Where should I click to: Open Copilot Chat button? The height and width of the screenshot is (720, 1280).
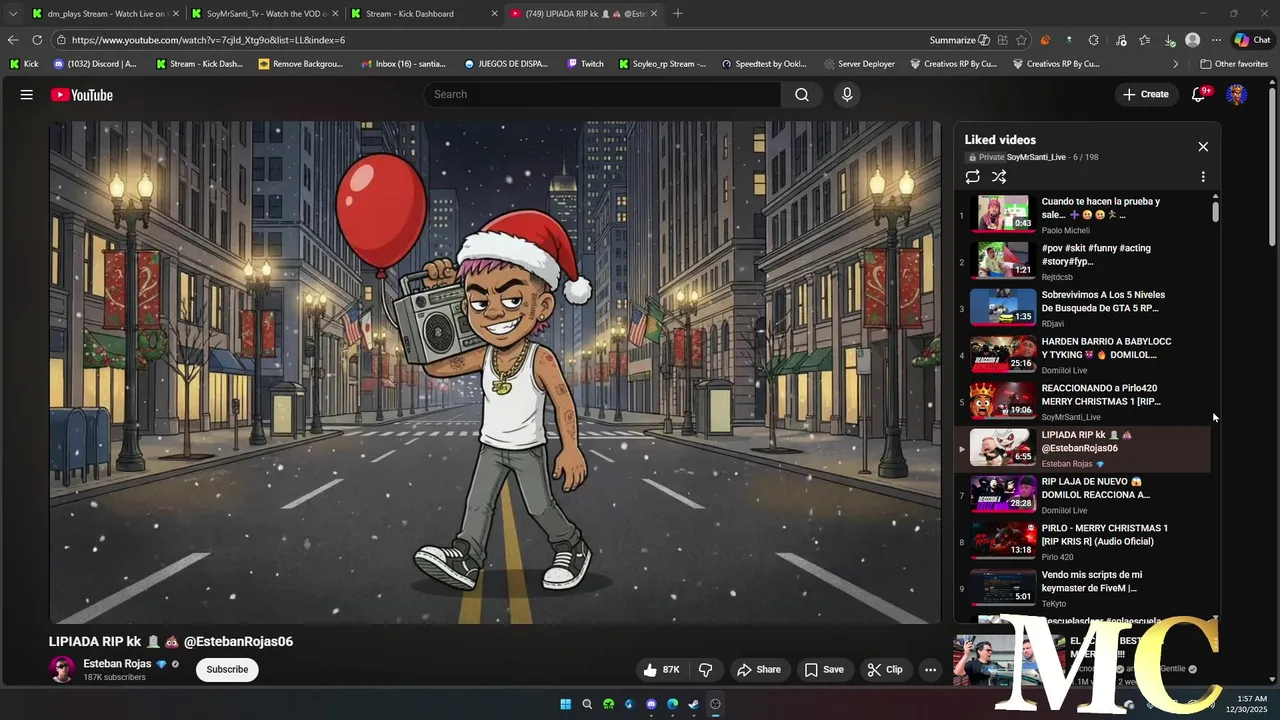coord(1252,40)
